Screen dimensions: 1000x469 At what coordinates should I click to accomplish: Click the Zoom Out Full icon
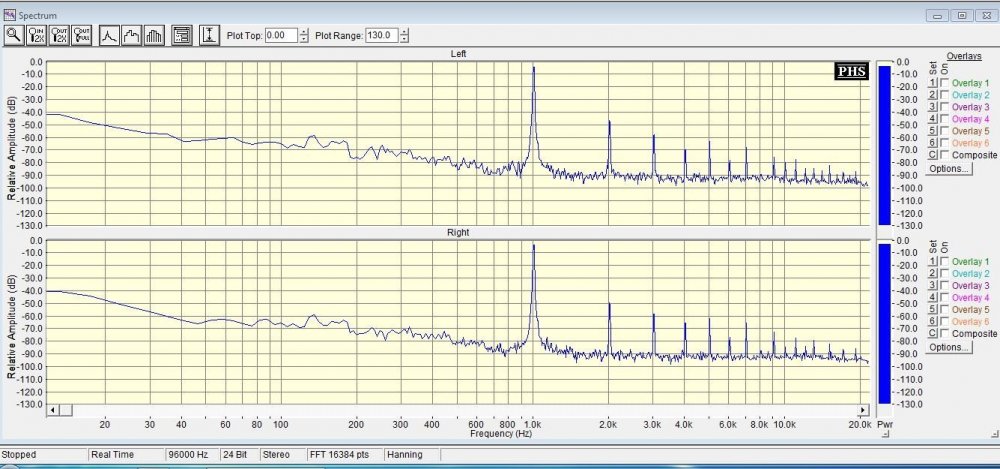pos(83,35)
